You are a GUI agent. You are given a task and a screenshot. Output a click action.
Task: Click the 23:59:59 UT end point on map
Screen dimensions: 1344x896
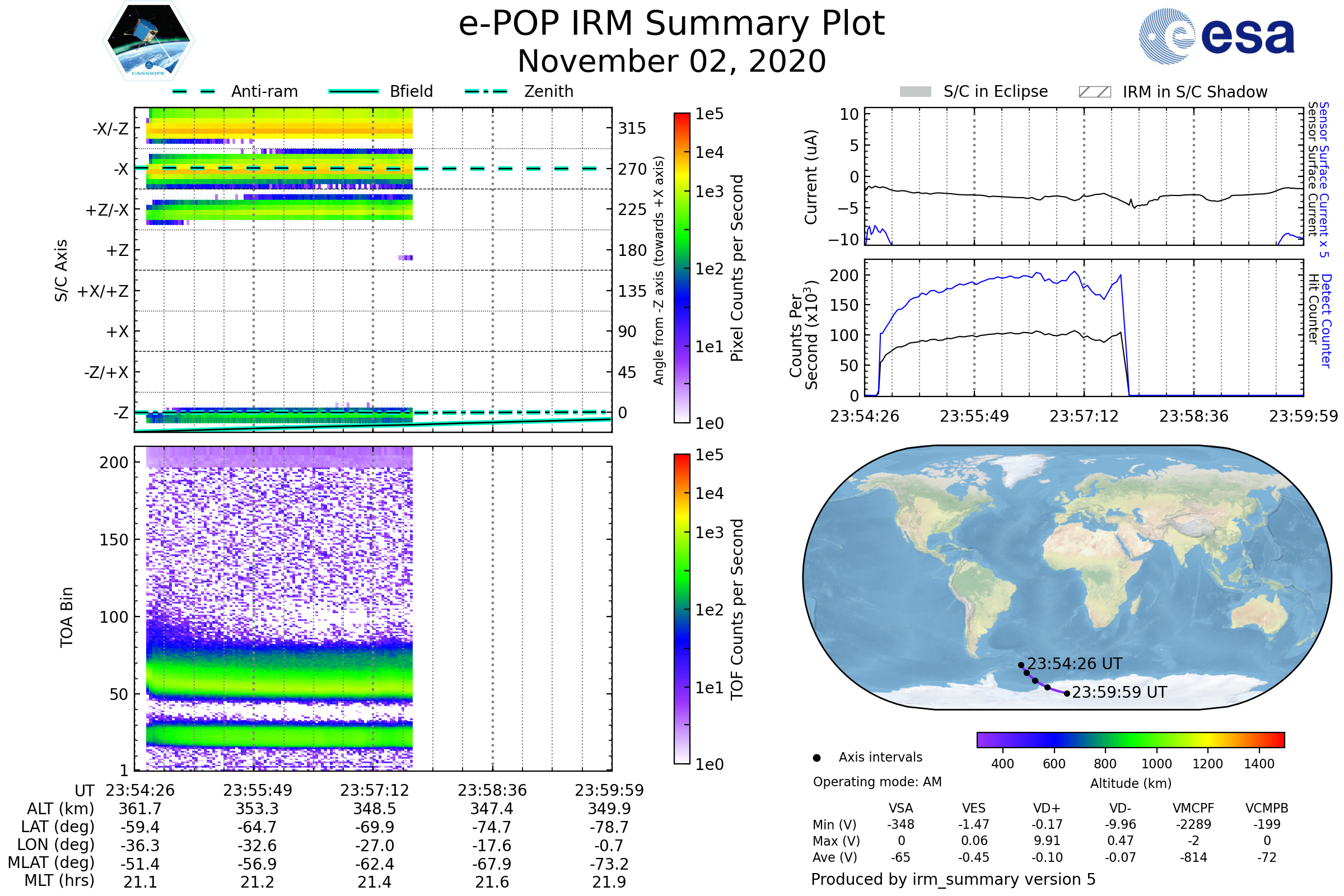[1067, 694]
